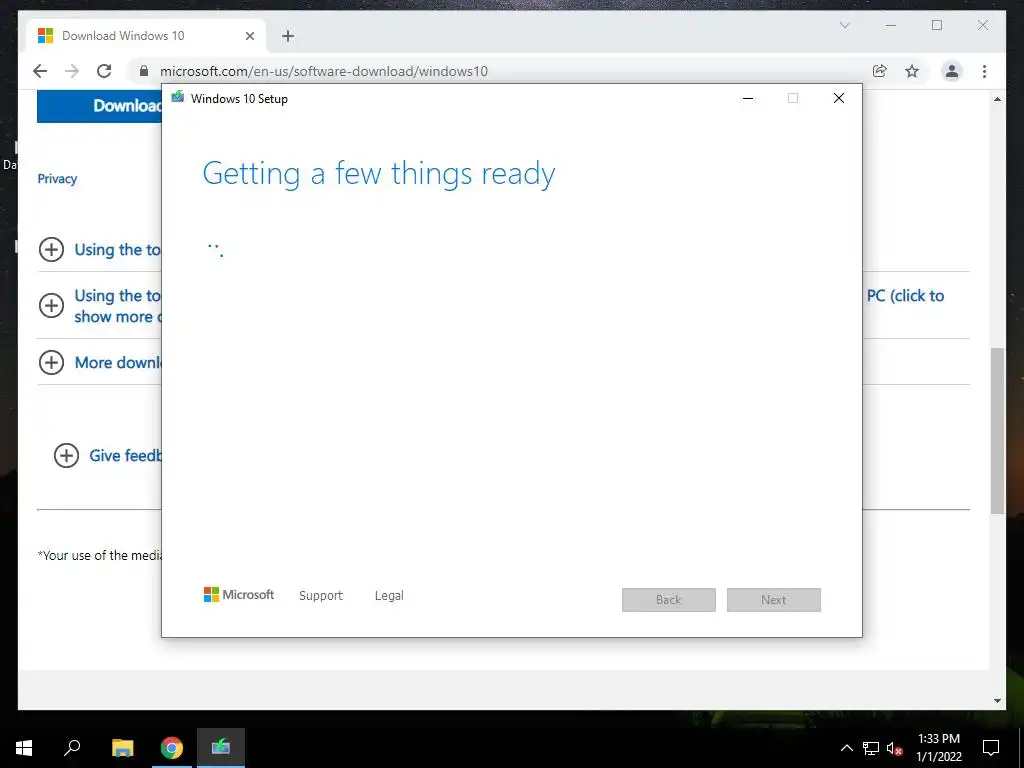Open the network tray icon
1024x768 pixels.
tap(871, 748)
